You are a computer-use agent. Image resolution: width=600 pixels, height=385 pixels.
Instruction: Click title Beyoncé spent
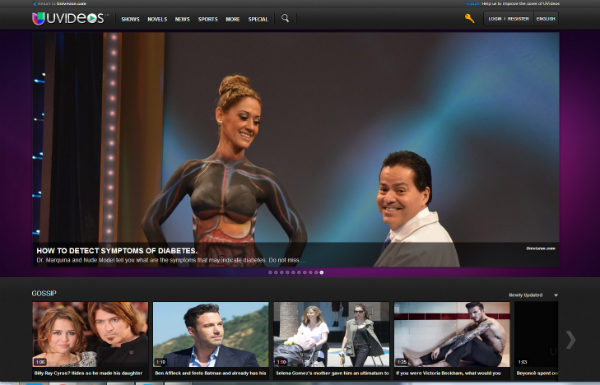click(x=537, y=373)
